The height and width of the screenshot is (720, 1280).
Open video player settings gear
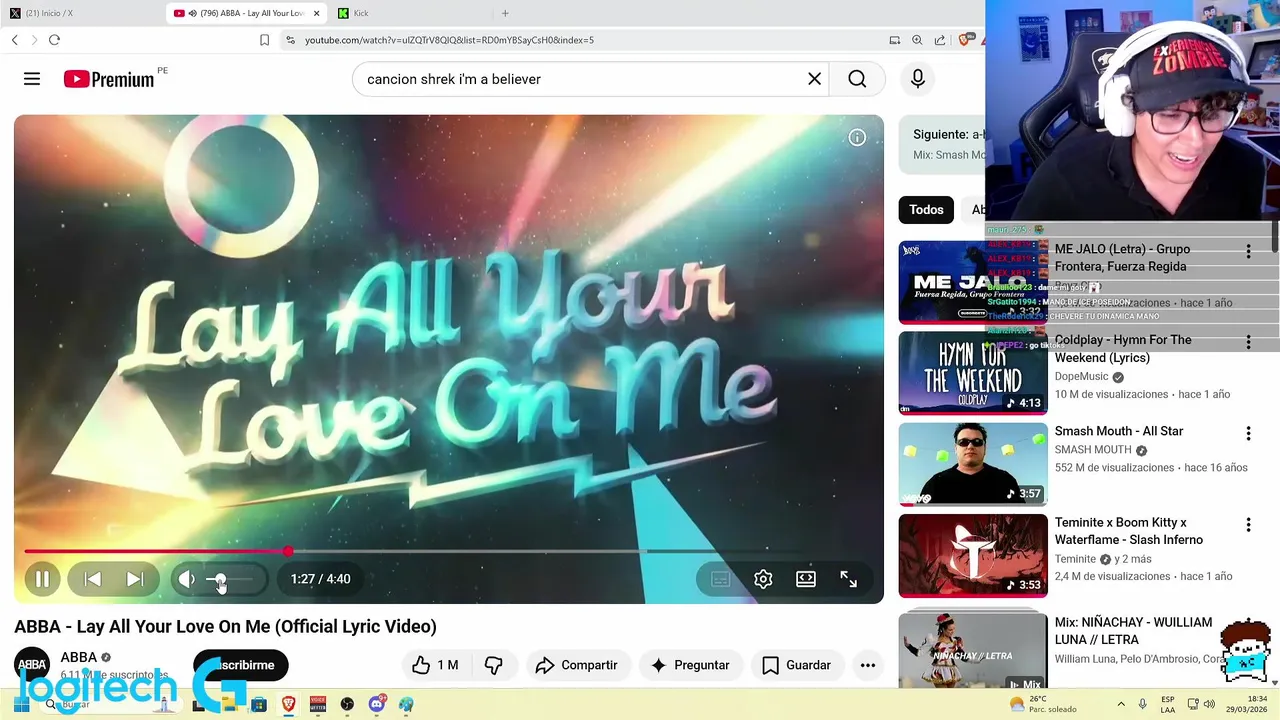coord(763,579)
